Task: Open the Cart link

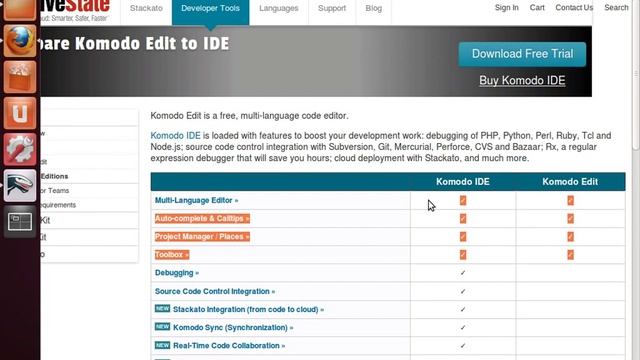Action: 537,7
